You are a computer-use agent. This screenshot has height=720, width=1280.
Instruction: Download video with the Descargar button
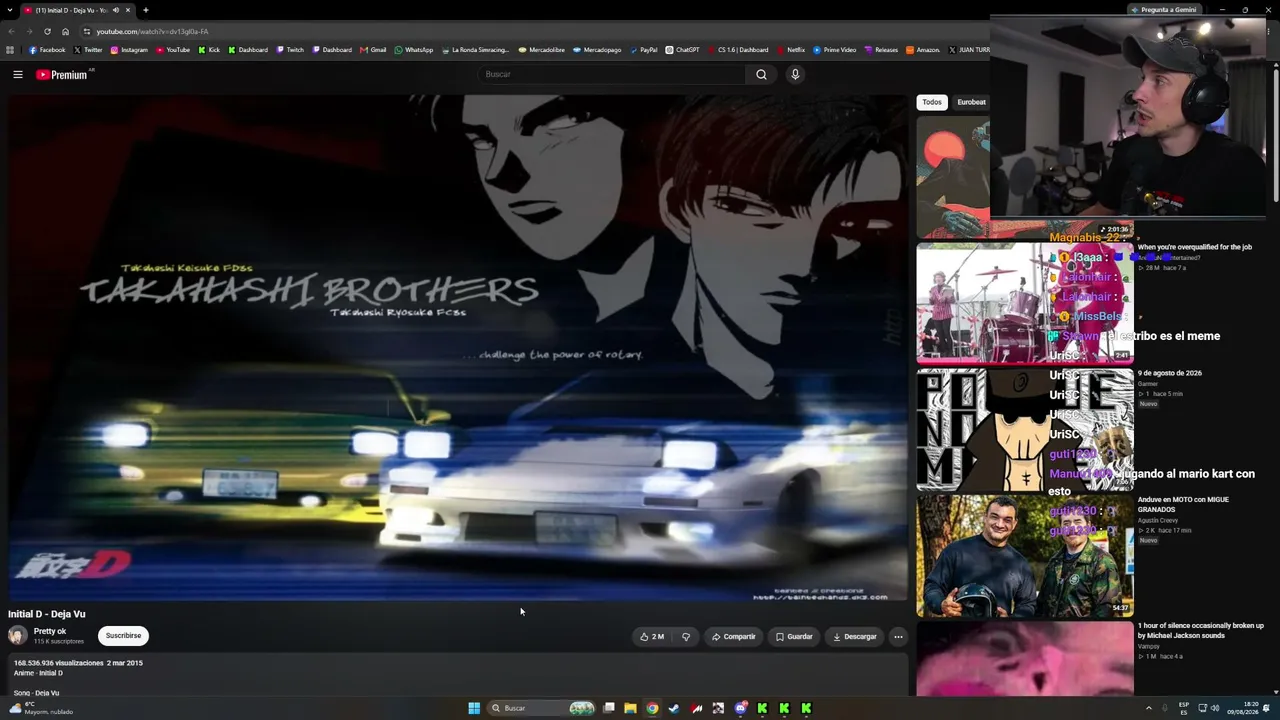point(855,637)
